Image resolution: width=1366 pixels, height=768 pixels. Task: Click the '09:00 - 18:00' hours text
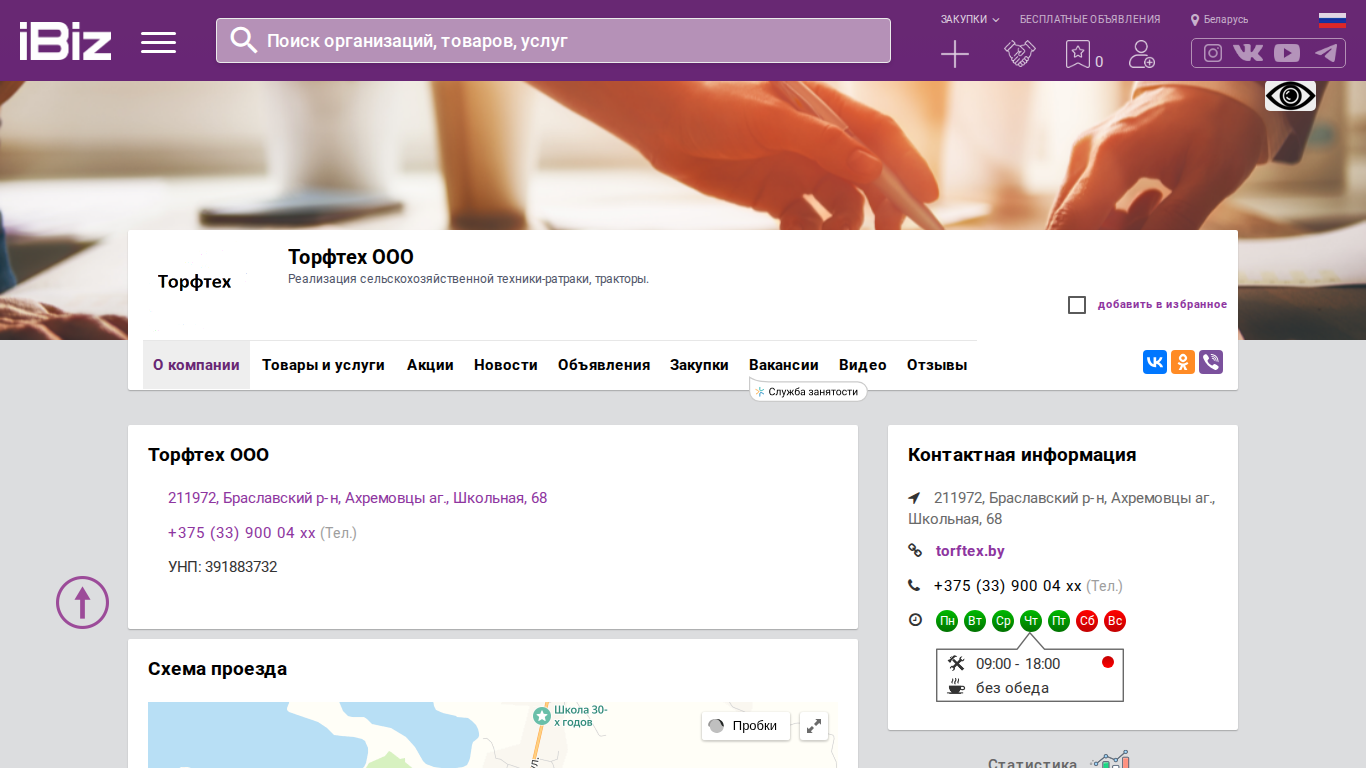[x=1018, y=664]
